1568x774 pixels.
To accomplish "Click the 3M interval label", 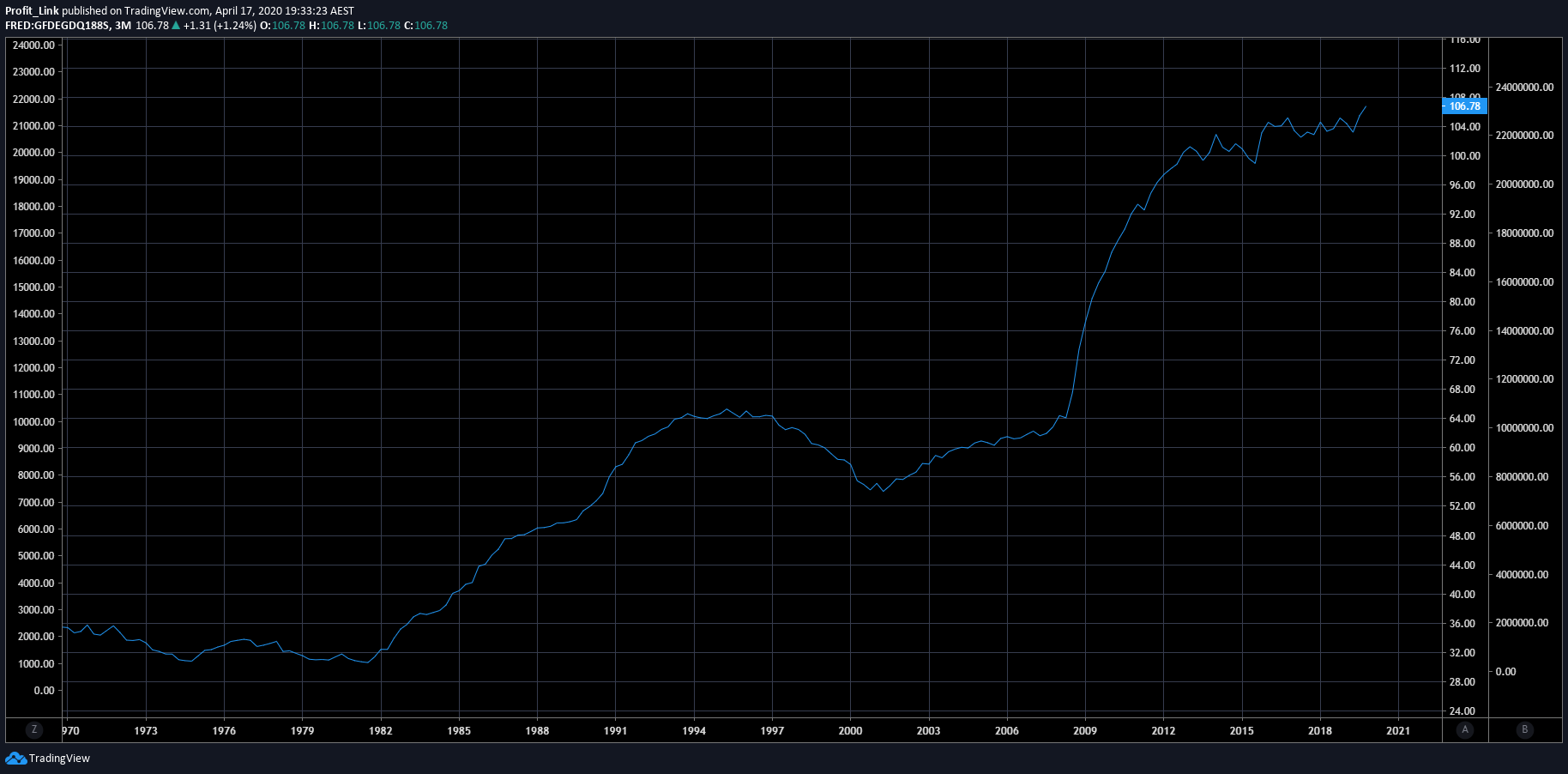I will [x=123, y=26].
